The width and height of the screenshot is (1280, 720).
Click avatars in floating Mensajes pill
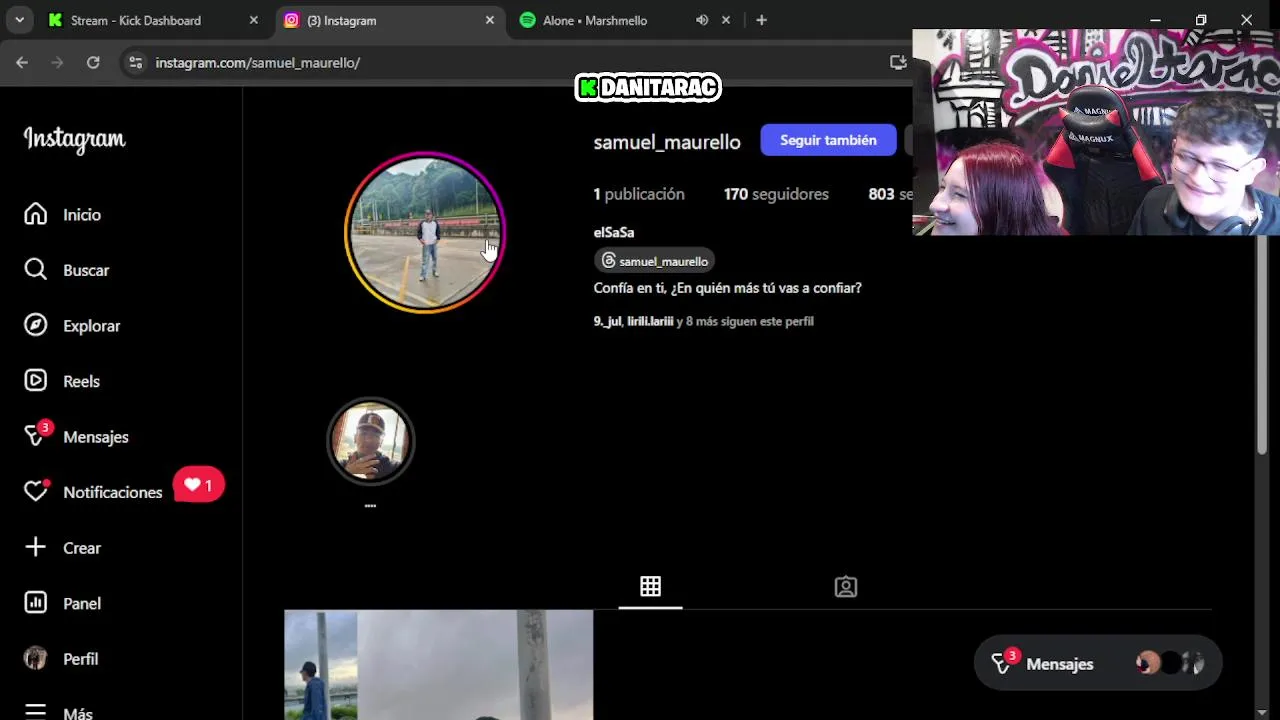(x=1170, y=663)
